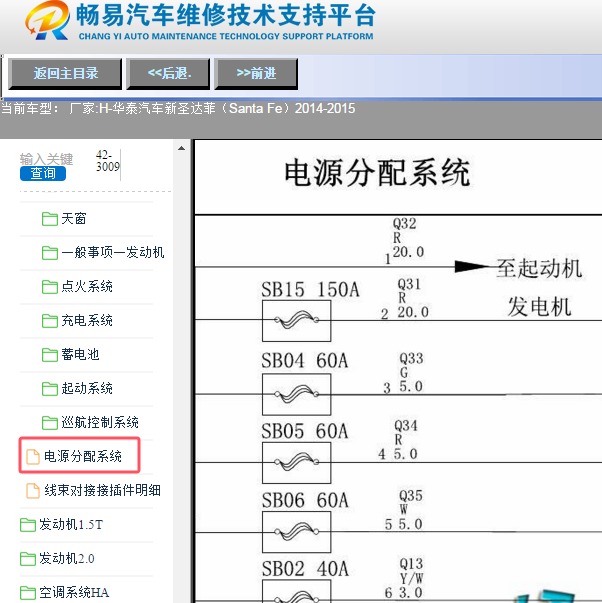Select the 充电系统 tree label
The width and height of the screenshot is (602, 603).
point(87,320)
